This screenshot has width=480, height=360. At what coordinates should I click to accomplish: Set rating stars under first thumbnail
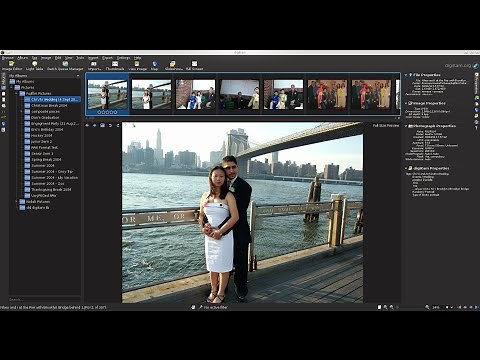[x=107, y=112]
